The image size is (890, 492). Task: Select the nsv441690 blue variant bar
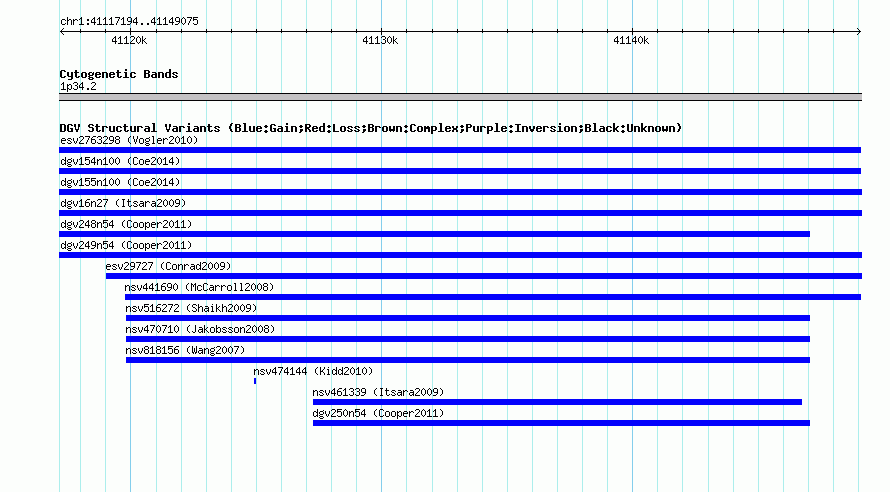pos(493,297)
